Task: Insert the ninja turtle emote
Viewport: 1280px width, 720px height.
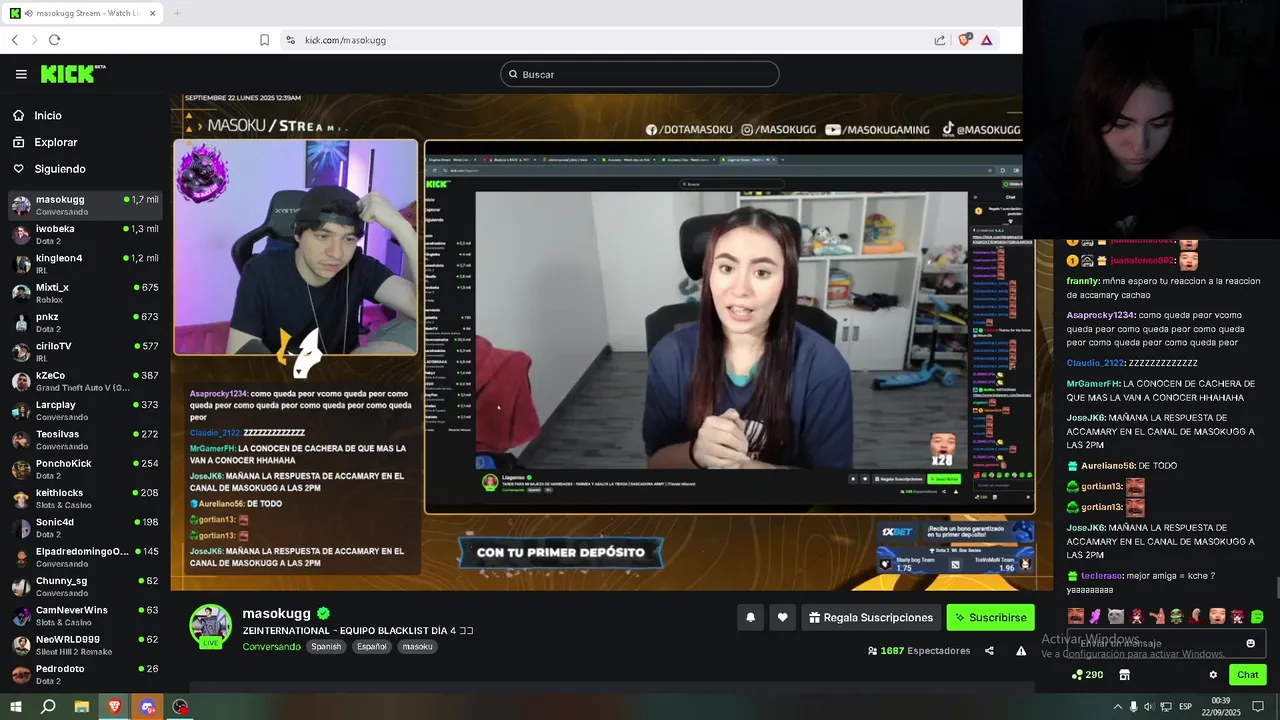Action: 1176,616
